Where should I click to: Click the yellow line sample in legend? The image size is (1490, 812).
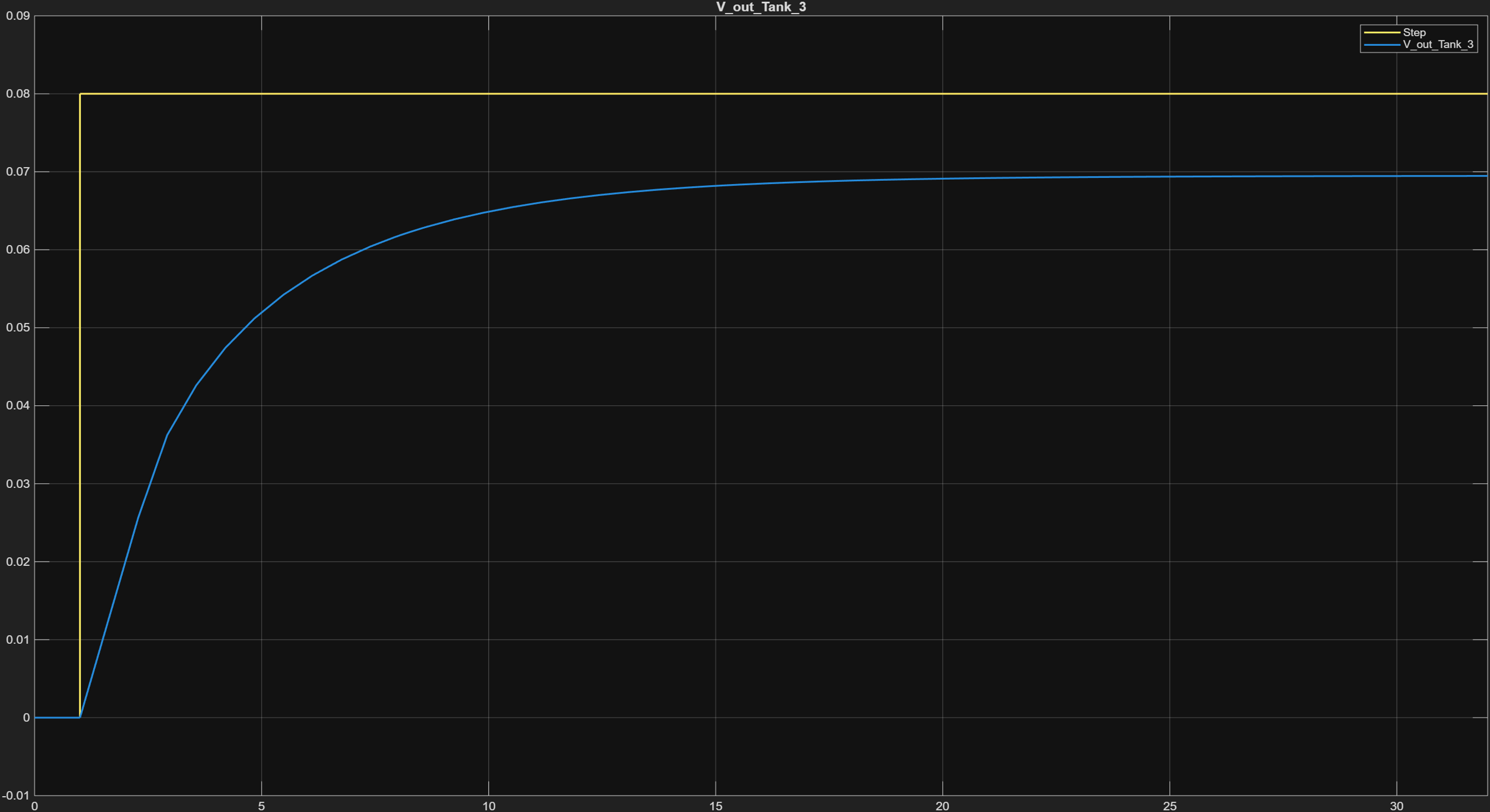point(1382,33)
